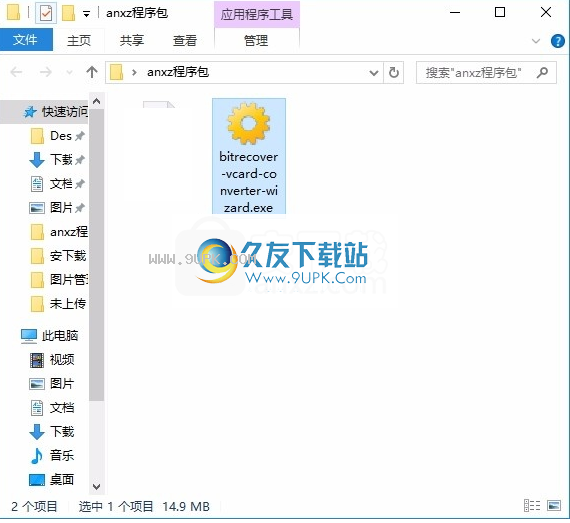
Task: Refresh the current folder
Action: click(x=394, y=72)
